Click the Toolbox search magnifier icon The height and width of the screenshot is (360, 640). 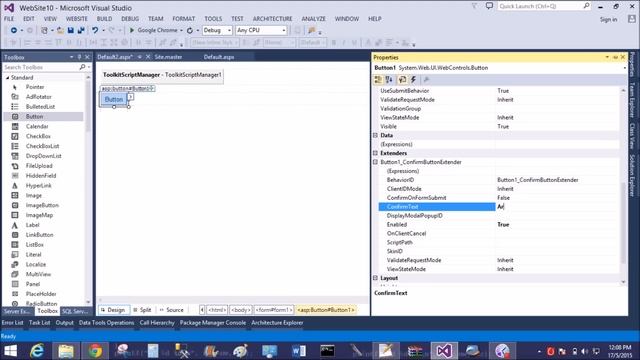pyautogui.click(x=82, y=67)
